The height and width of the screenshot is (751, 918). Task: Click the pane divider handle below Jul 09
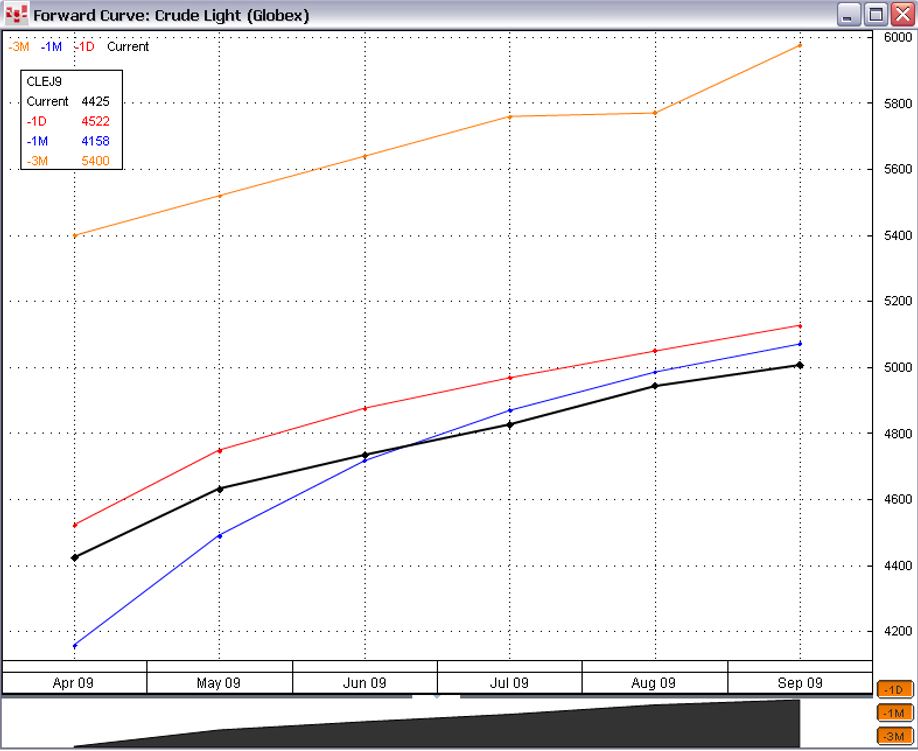[x=436, y=697]
